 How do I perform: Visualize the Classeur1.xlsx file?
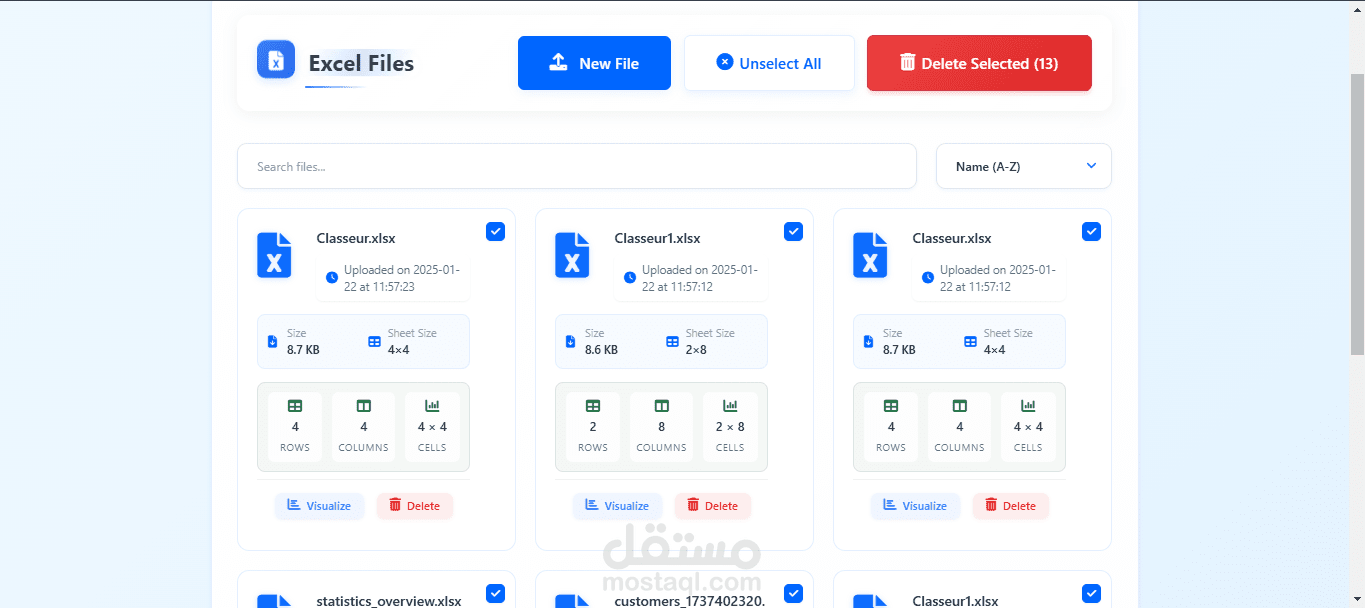[x=617, y=506]
